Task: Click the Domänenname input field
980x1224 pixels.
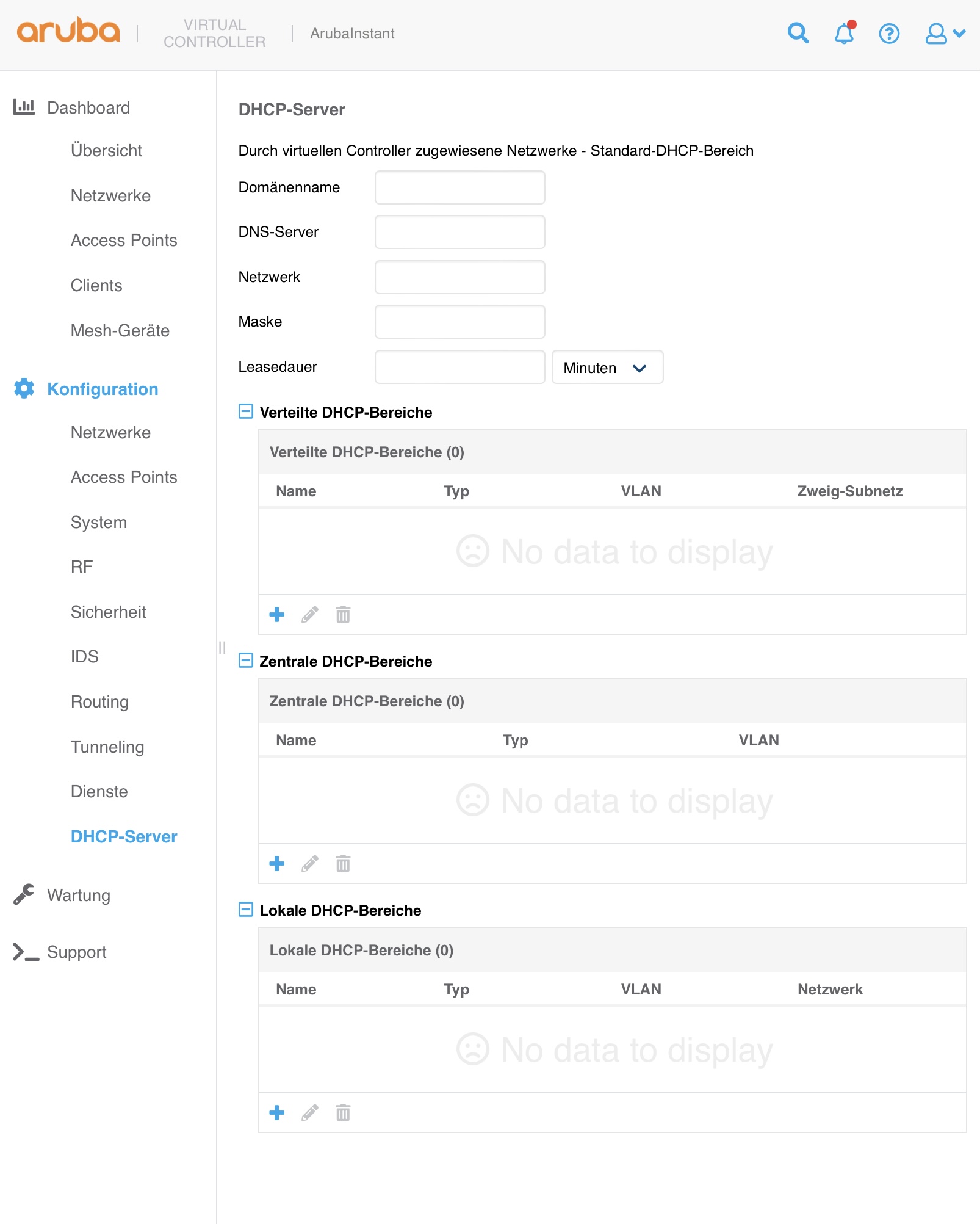Action: [x=459, y=187]
